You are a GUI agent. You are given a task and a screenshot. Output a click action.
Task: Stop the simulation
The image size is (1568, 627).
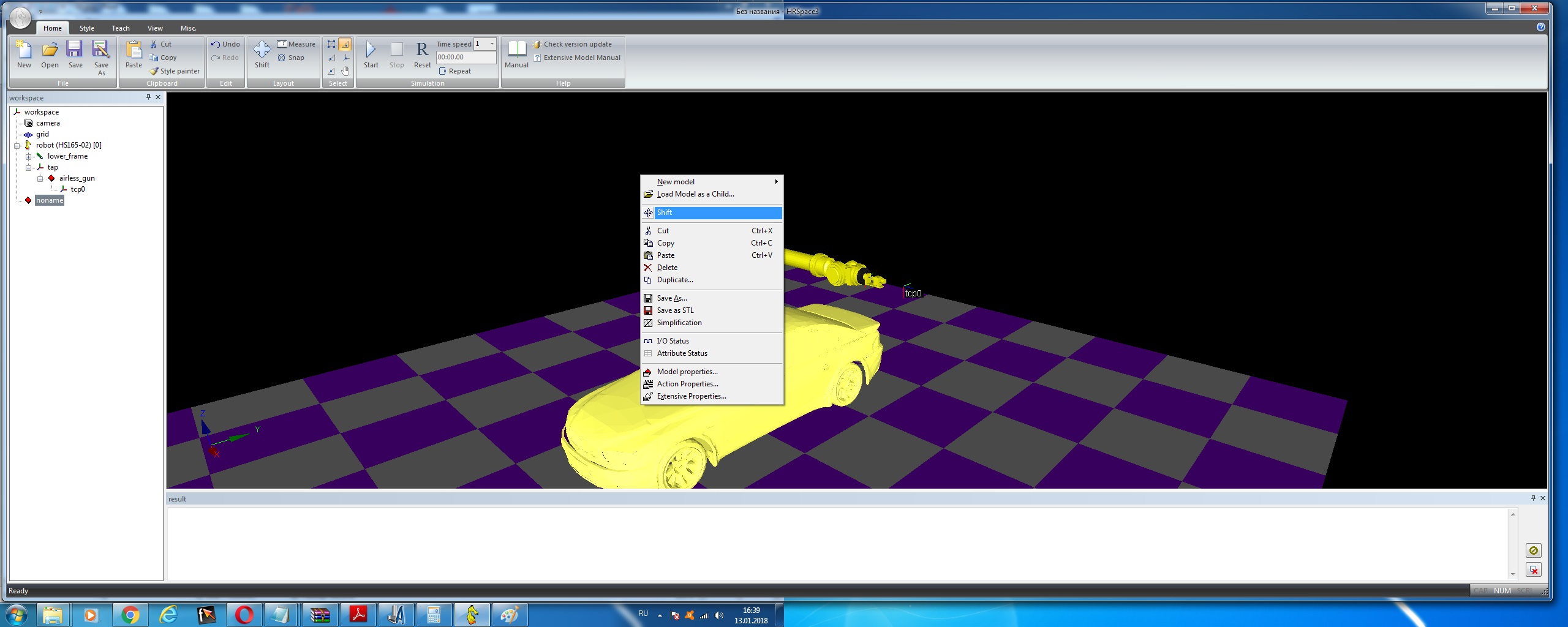(x=397, y=54)
